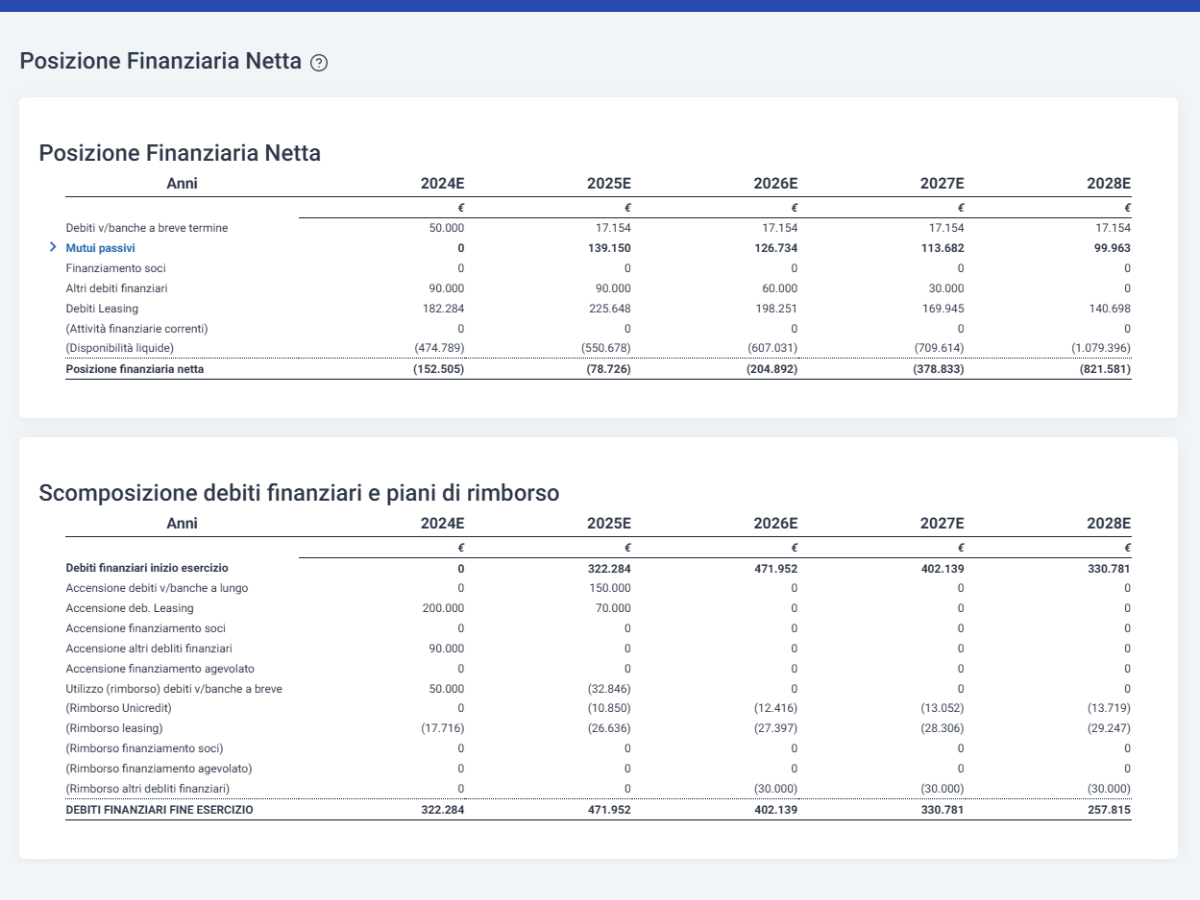Click the value 113.682 for Mutui passivi
Image resolution: width=1200 pixels, height=900 pixels.
click(x=942, y=248)
